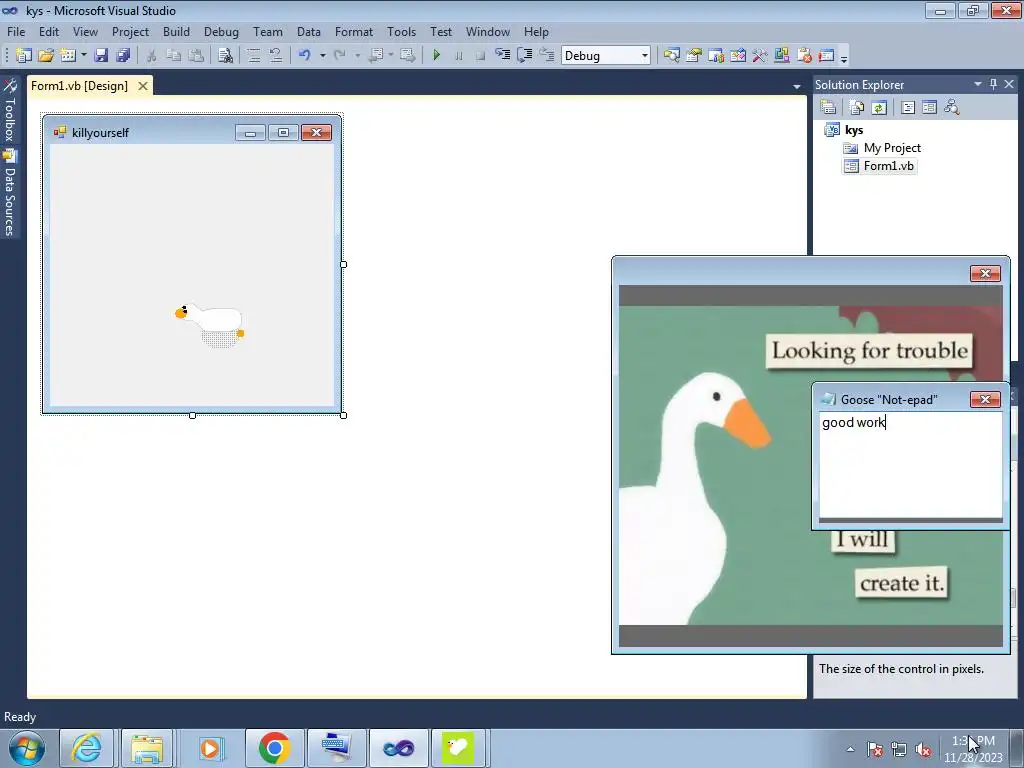Screen dimensions: 1024x768
Task: Click View Class Diagram icon in Solution Explorer
Action: [x=952, y=107]
